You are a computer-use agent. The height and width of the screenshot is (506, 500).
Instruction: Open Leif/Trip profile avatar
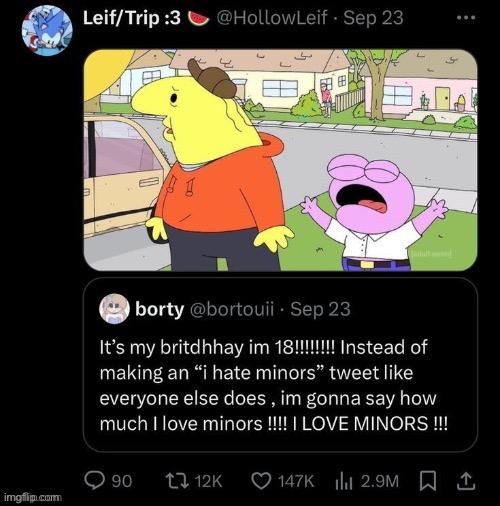point(47,31)
